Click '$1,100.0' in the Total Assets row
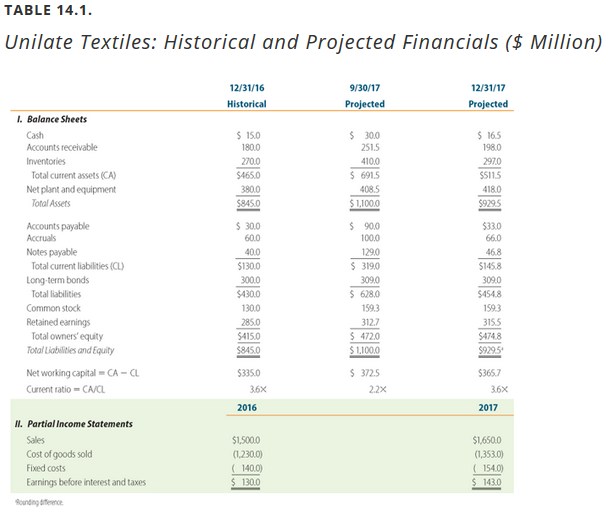 pyautogui.click(x=365, y=203)
